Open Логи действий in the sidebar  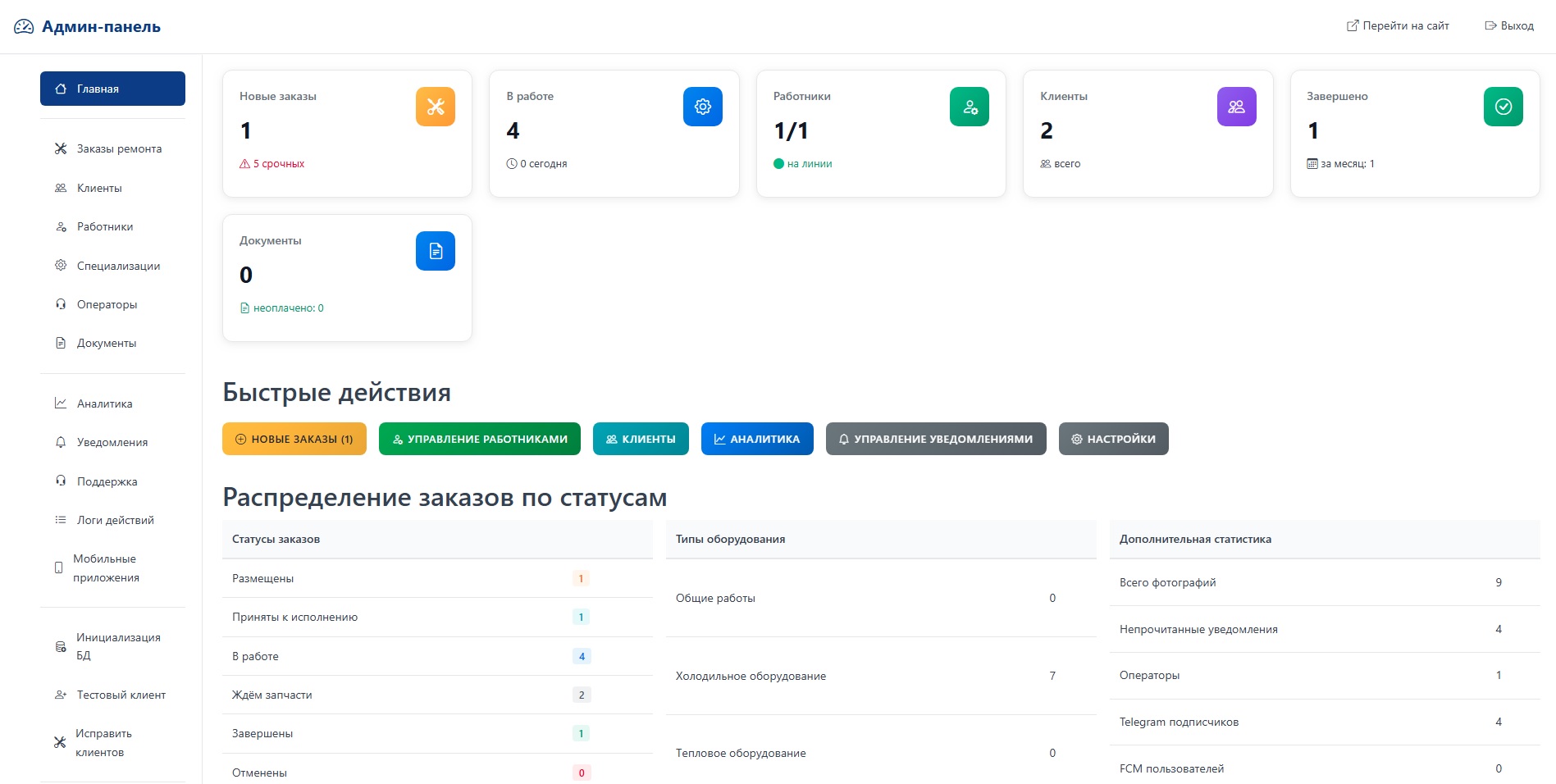(x=112, y=520)
